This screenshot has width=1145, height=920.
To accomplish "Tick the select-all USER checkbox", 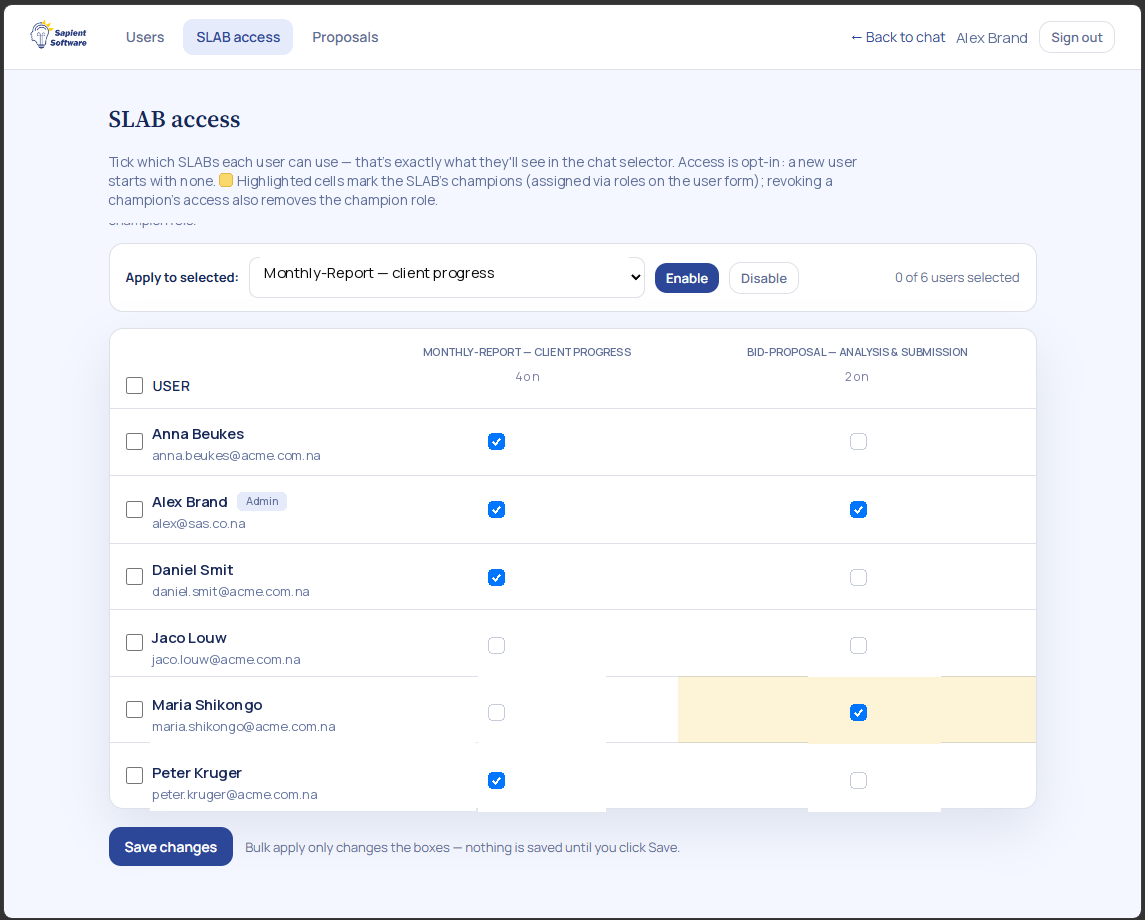I will click(x=134, y=386).
